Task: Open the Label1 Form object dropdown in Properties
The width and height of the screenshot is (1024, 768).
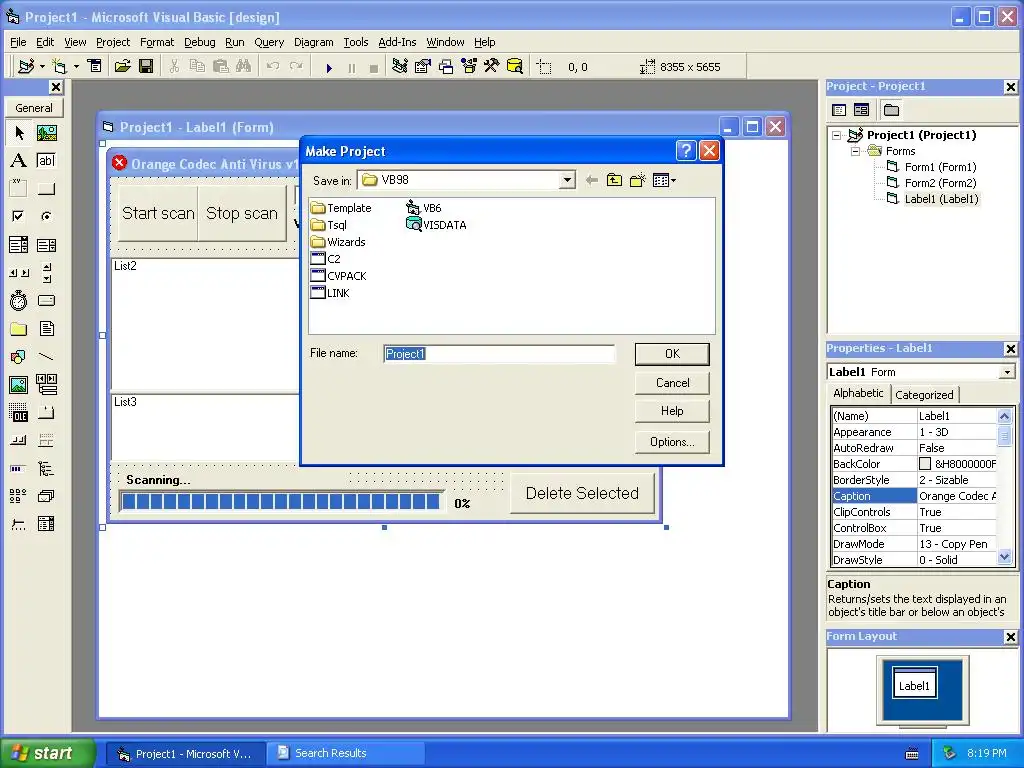Action: (x=1007, y=372)
